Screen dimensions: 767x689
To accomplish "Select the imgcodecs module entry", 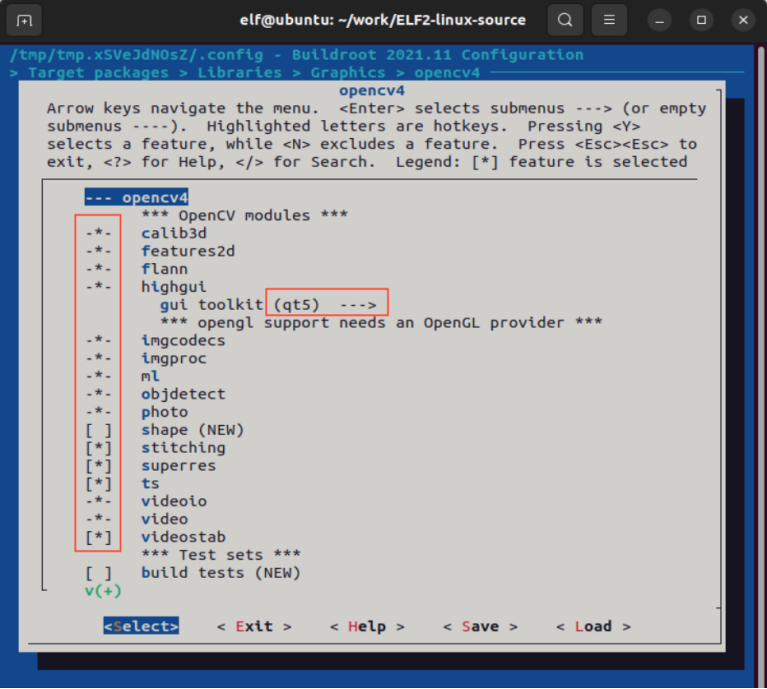I will (156, 341).
